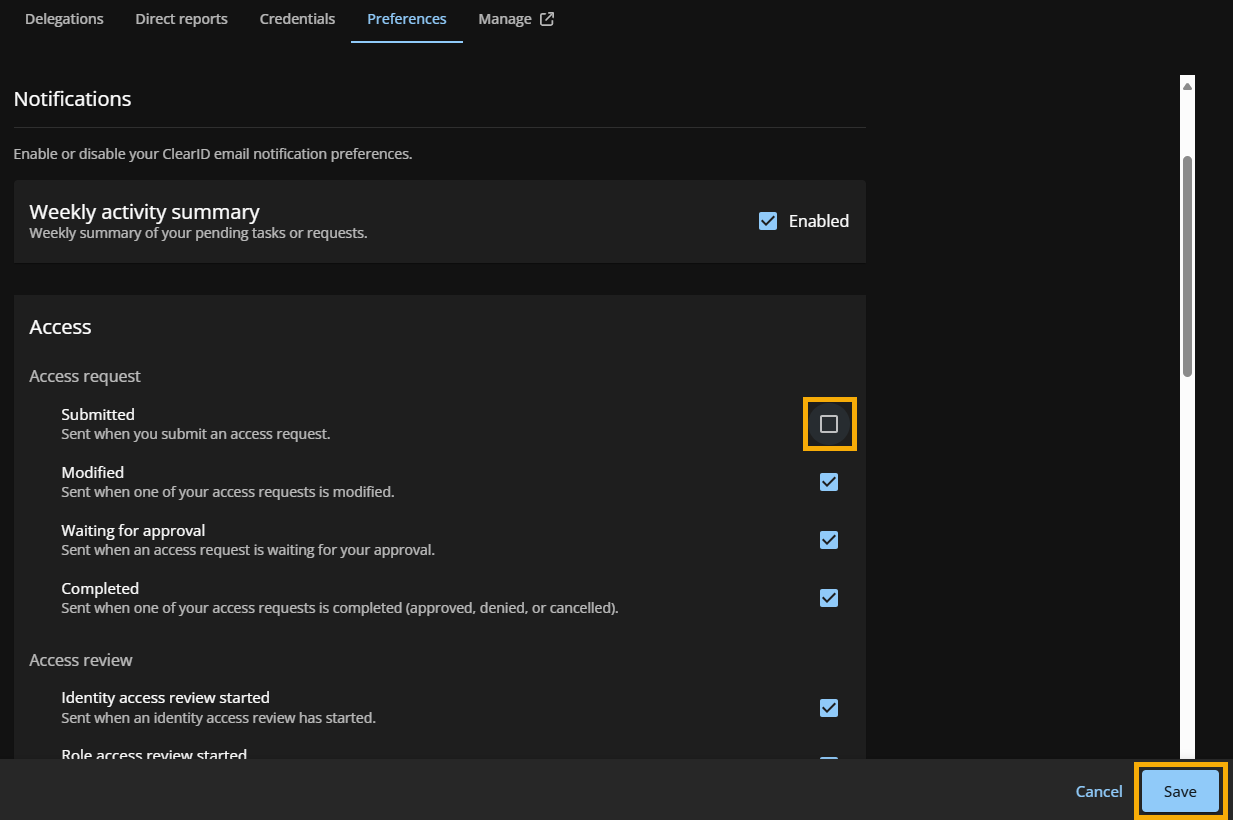The width and height of the screenshot is (1233, 820).
Task: Disable Identity access review started notifications
Action: pos(829,707)
